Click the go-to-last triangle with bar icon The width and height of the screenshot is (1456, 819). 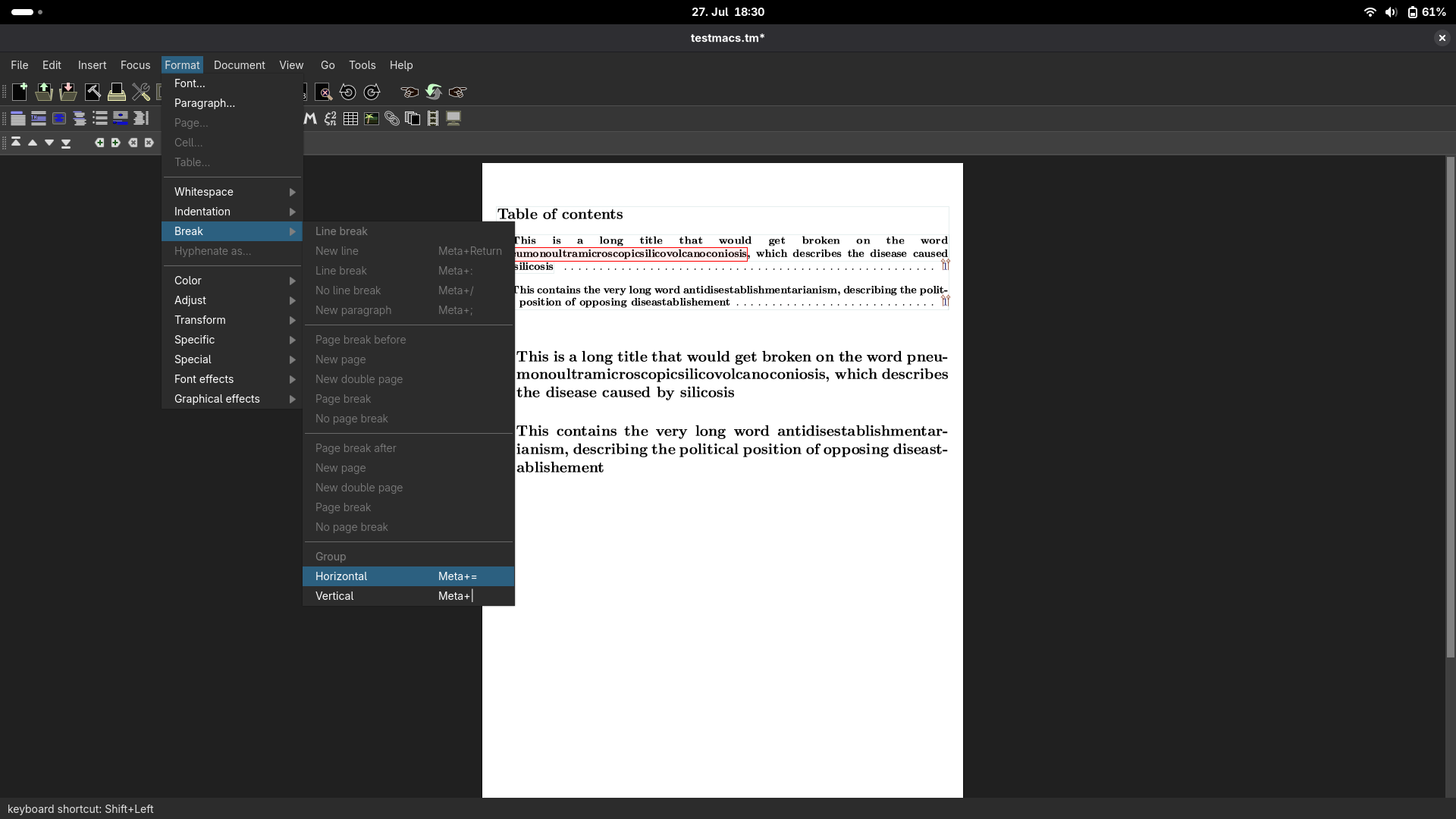[66, 143]
